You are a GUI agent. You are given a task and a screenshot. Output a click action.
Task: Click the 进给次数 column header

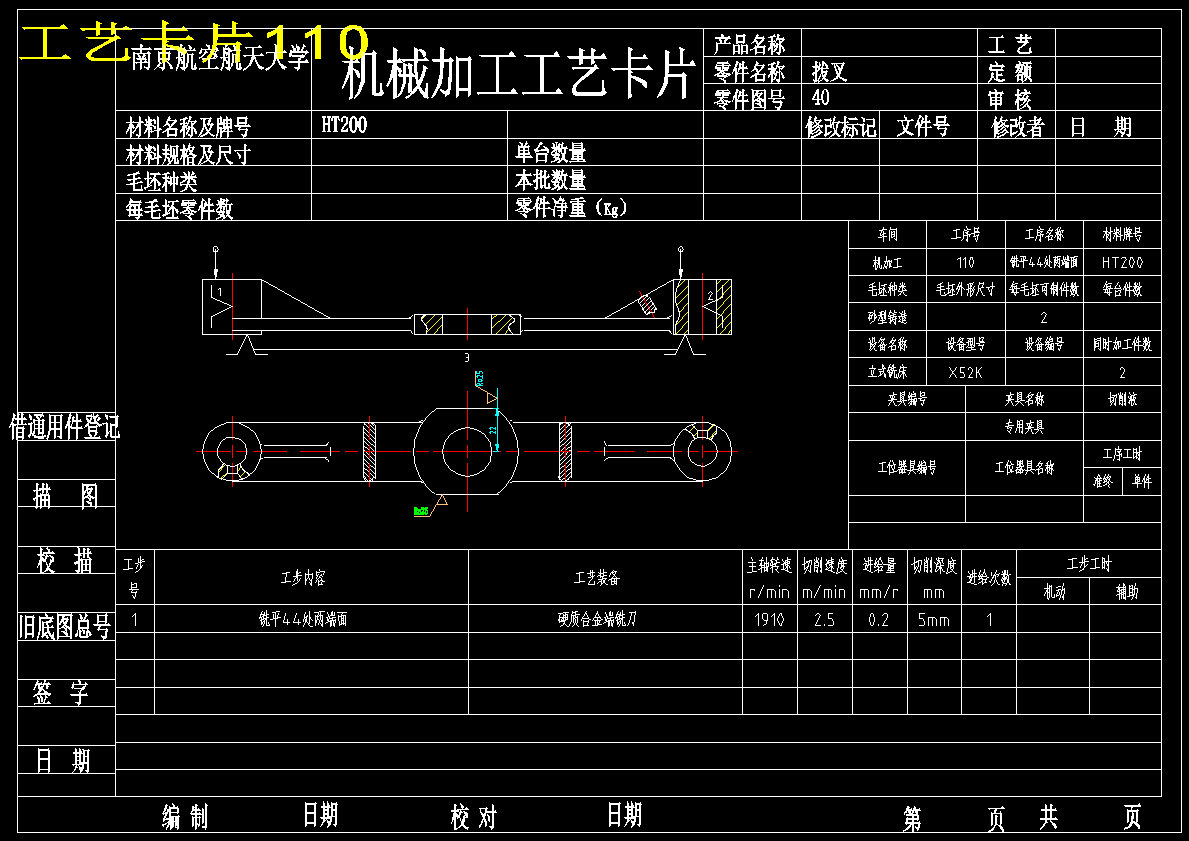989,578
